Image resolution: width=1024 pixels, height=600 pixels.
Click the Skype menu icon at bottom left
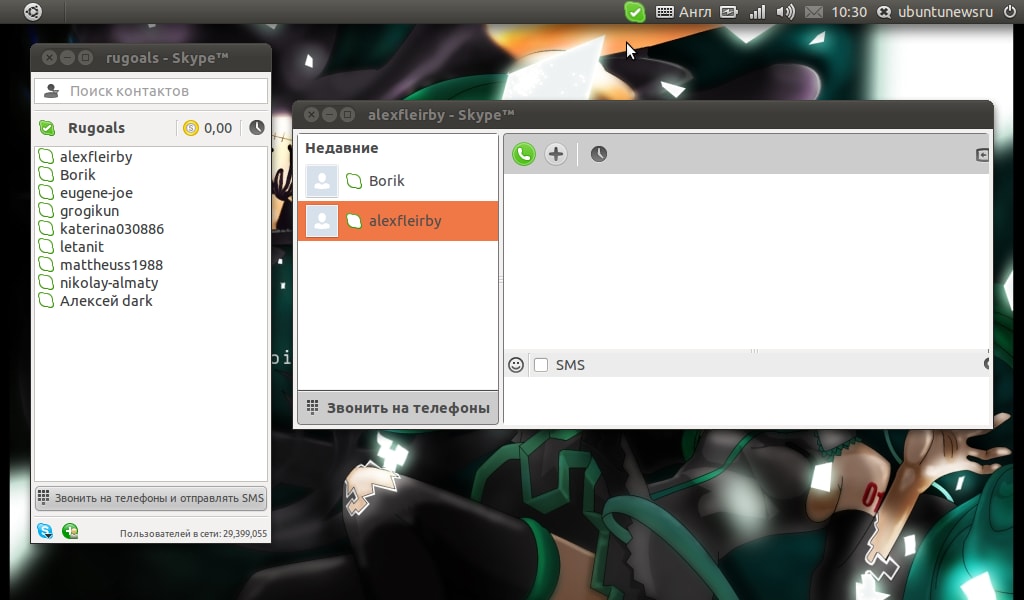[44, 531]
